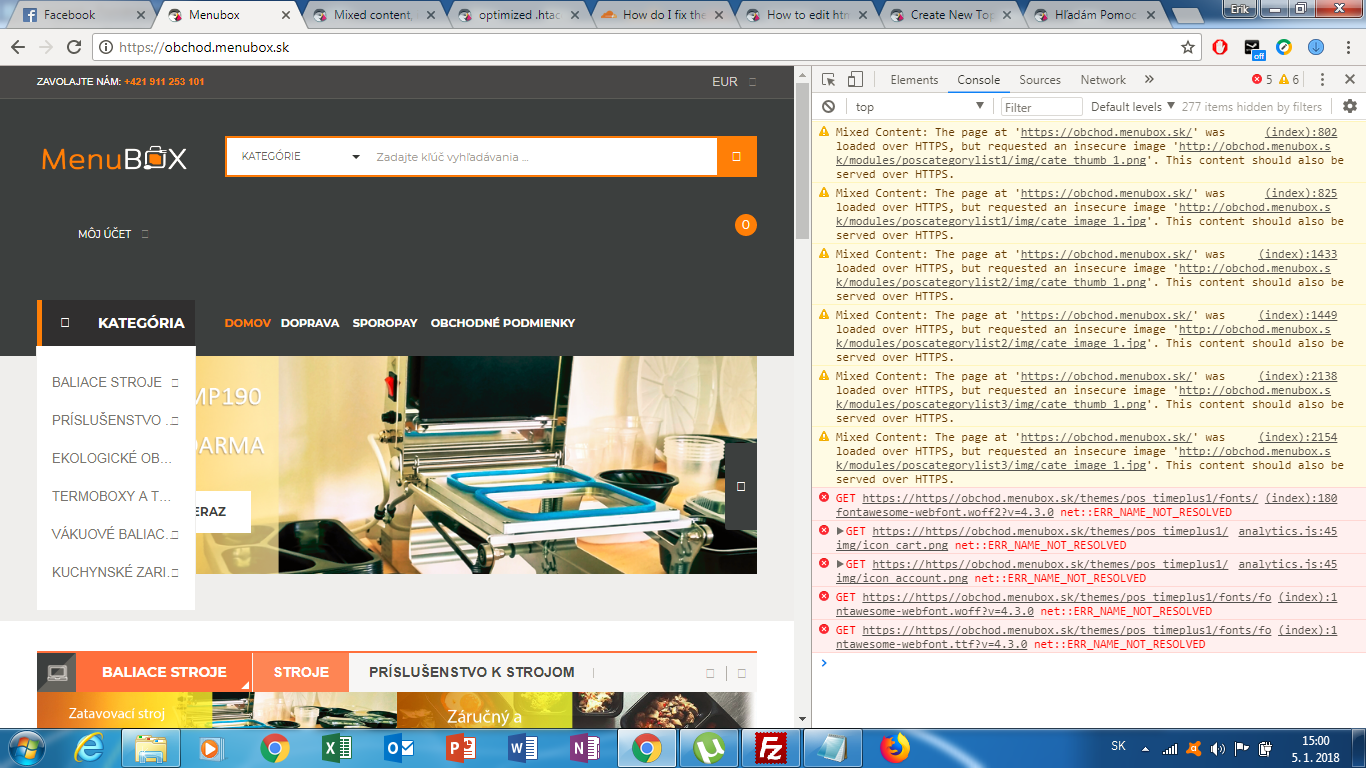1366x768 pixels.
Task: Open the console settings gear
Action: pos(1350,107)
